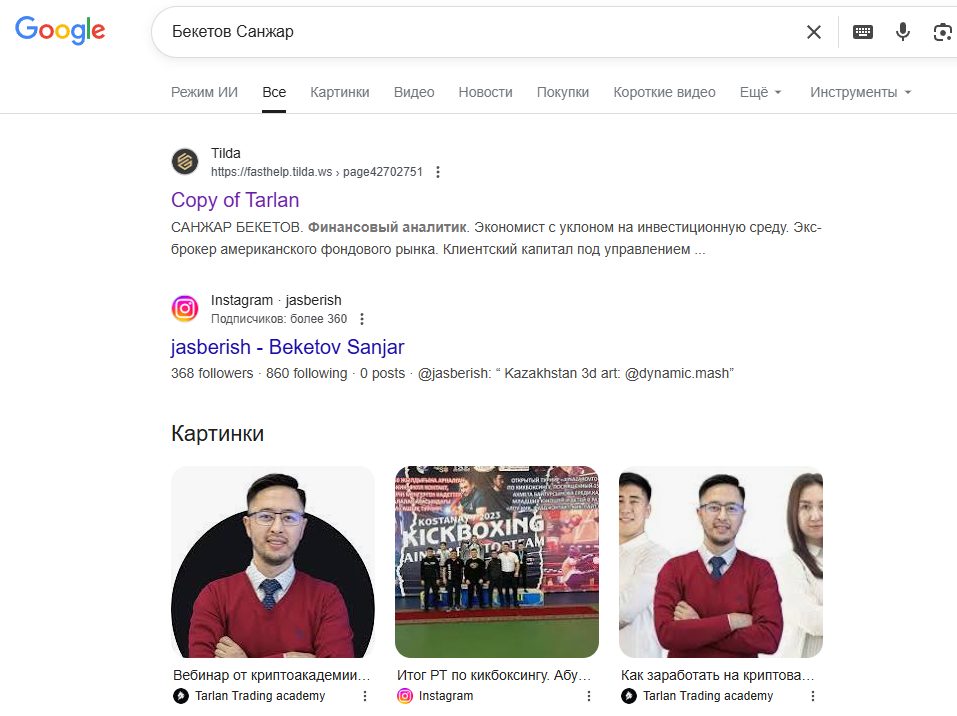Open options menu for kickboxing image
This screenshot has height=716, width=957.
pos(588,696)
